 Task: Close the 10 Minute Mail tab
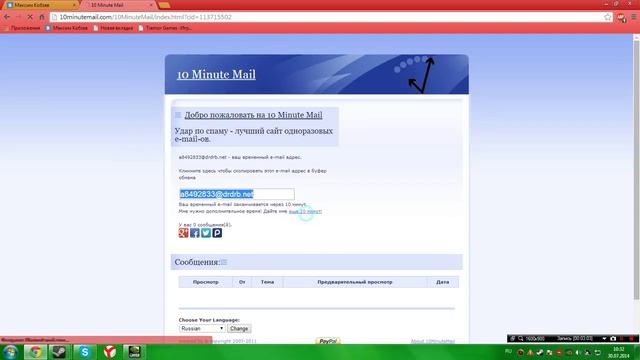(x=151, y=5)
